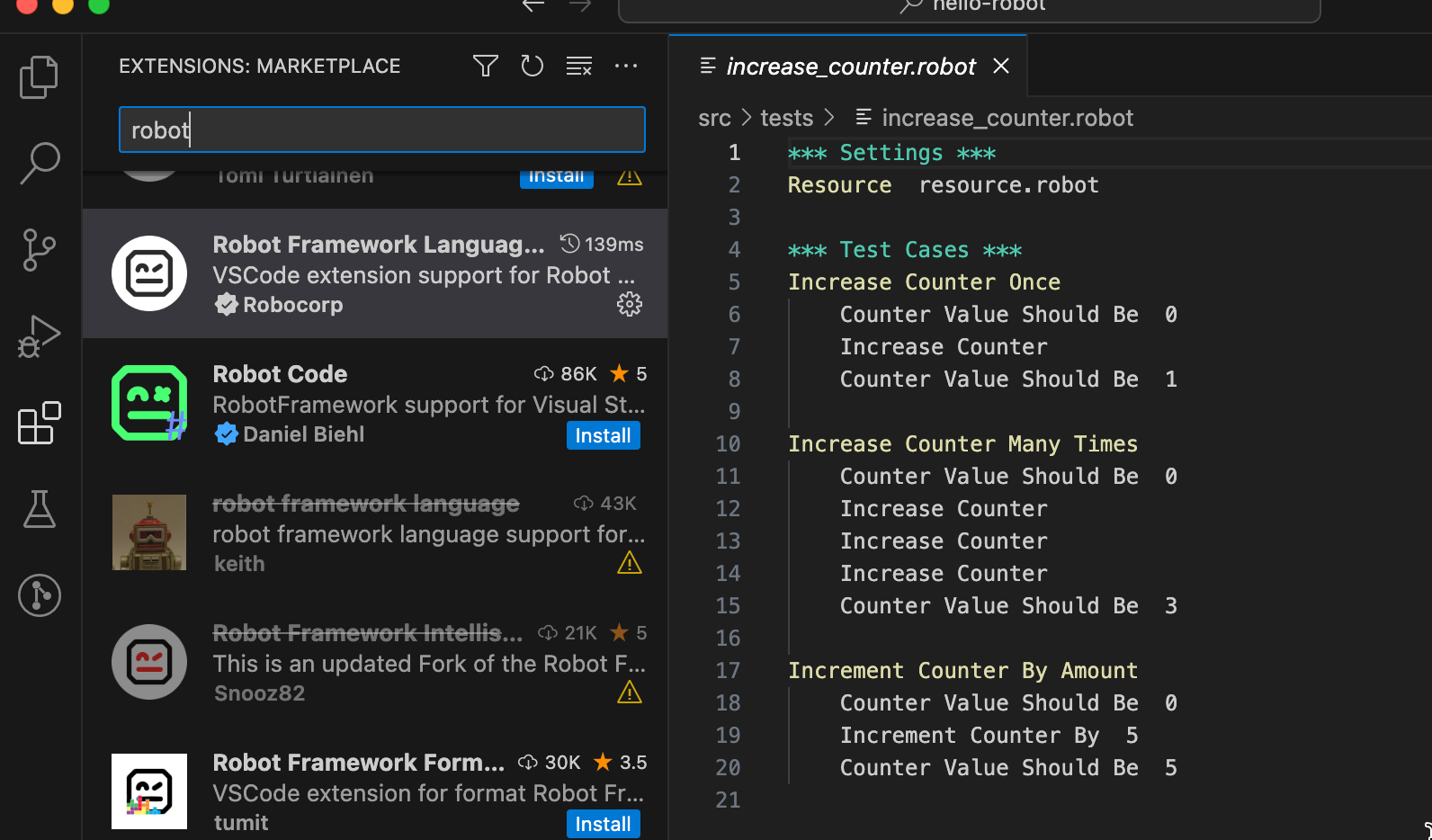Select the increase_counter.robot editor tab
Screen dimensions: 1432x840
[850, 66]
